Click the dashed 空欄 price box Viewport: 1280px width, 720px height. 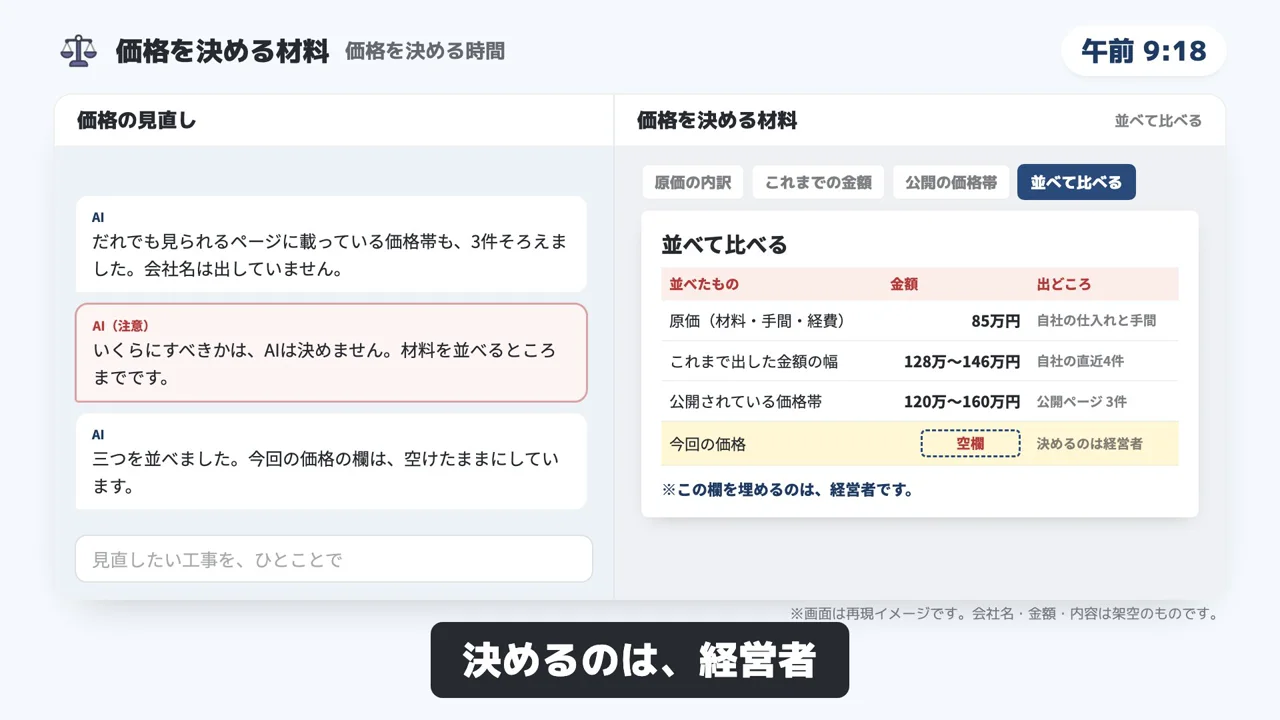pos(970,443)
